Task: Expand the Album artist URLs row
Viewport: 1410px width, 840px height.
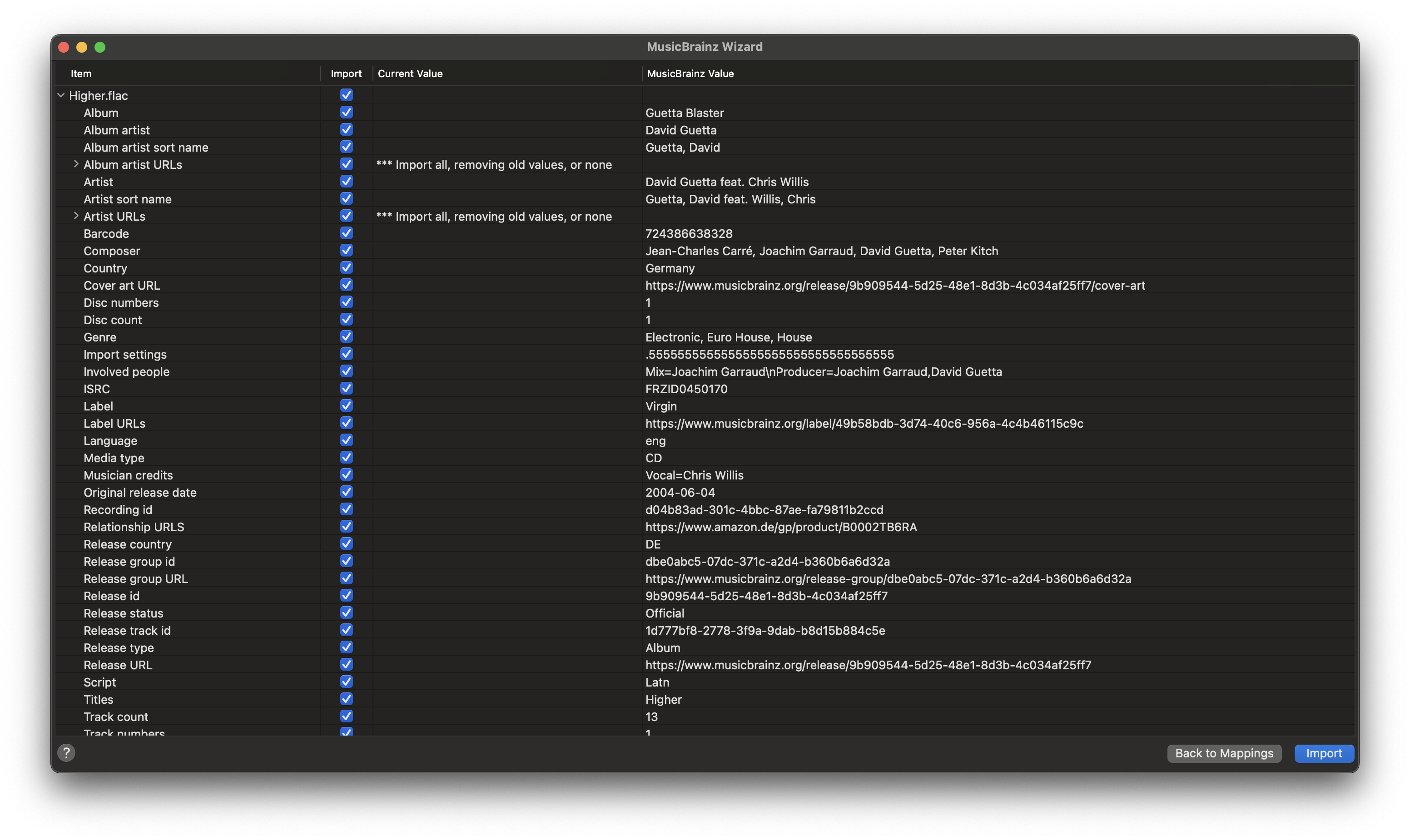Action: [76, 164]
